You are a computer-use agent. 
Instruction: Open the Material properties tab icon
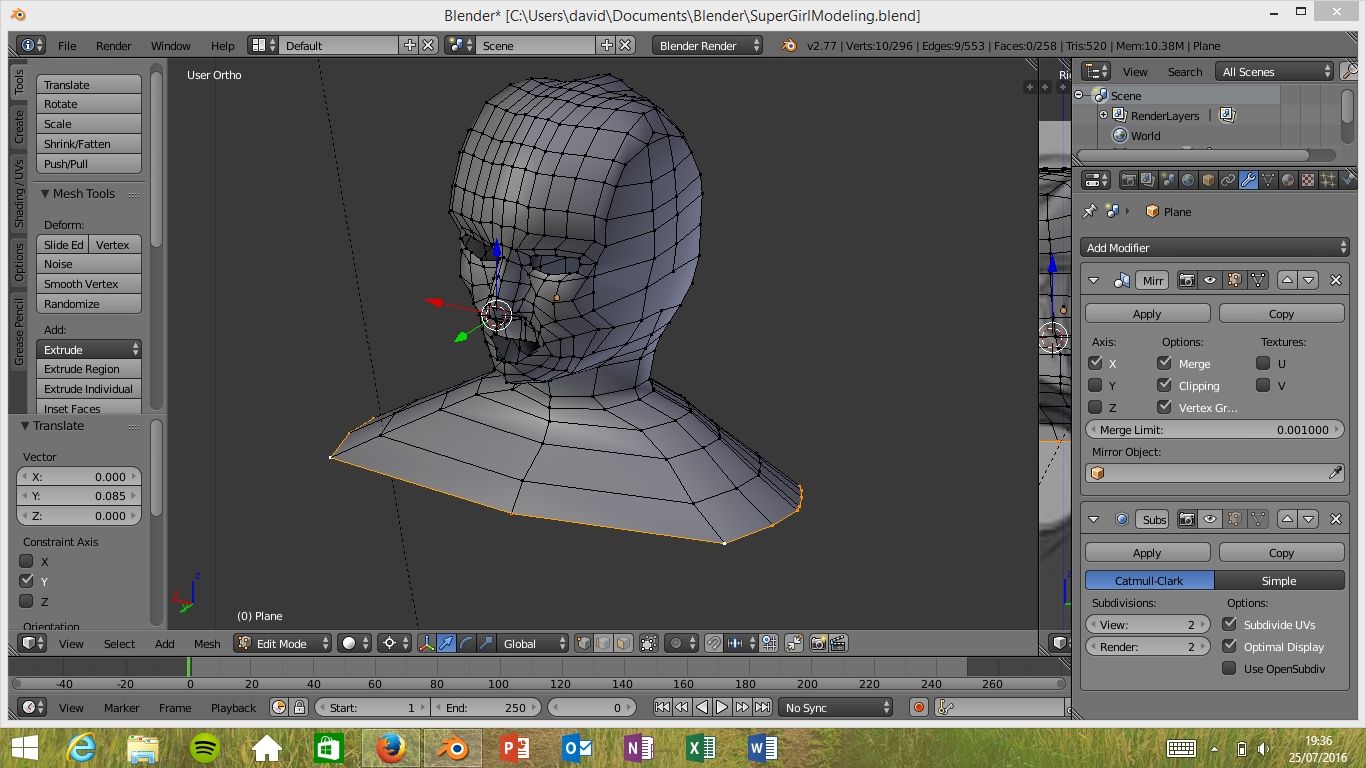1288,181
